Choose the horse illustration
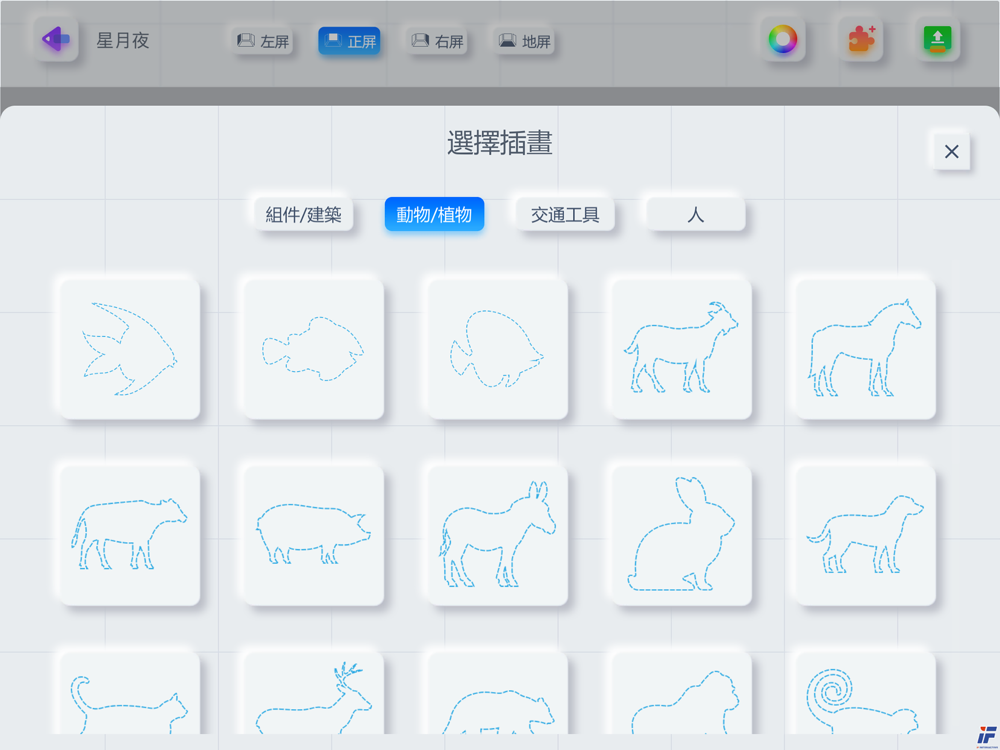 865,349
